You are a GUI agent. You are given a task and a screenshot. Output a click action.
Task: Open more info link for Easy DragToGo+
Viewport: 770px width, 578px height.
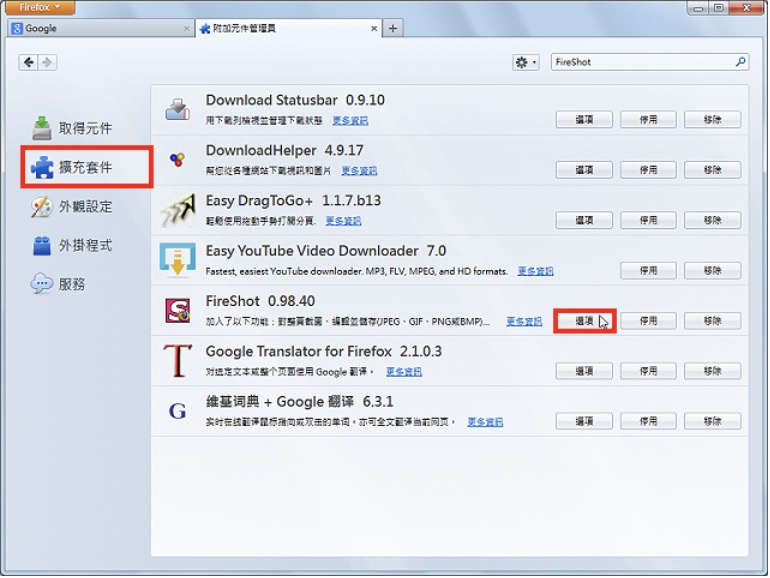343,221
